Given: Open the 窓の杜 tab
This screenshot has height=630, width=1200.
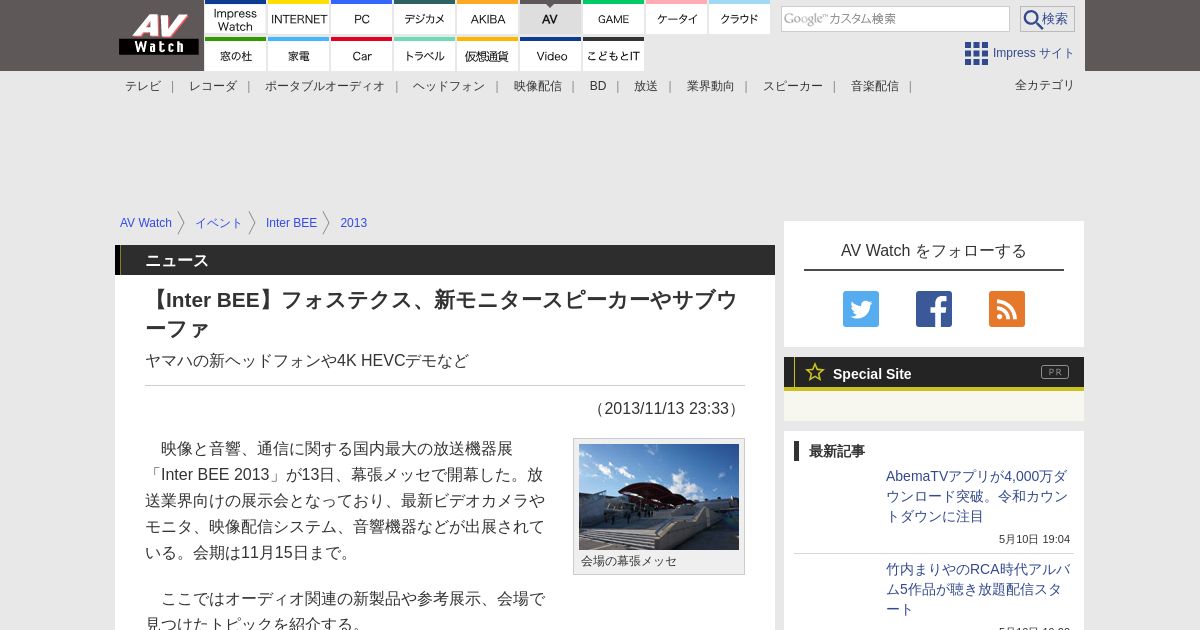Looking at the screenshot, I should click(x=235, y=54).
